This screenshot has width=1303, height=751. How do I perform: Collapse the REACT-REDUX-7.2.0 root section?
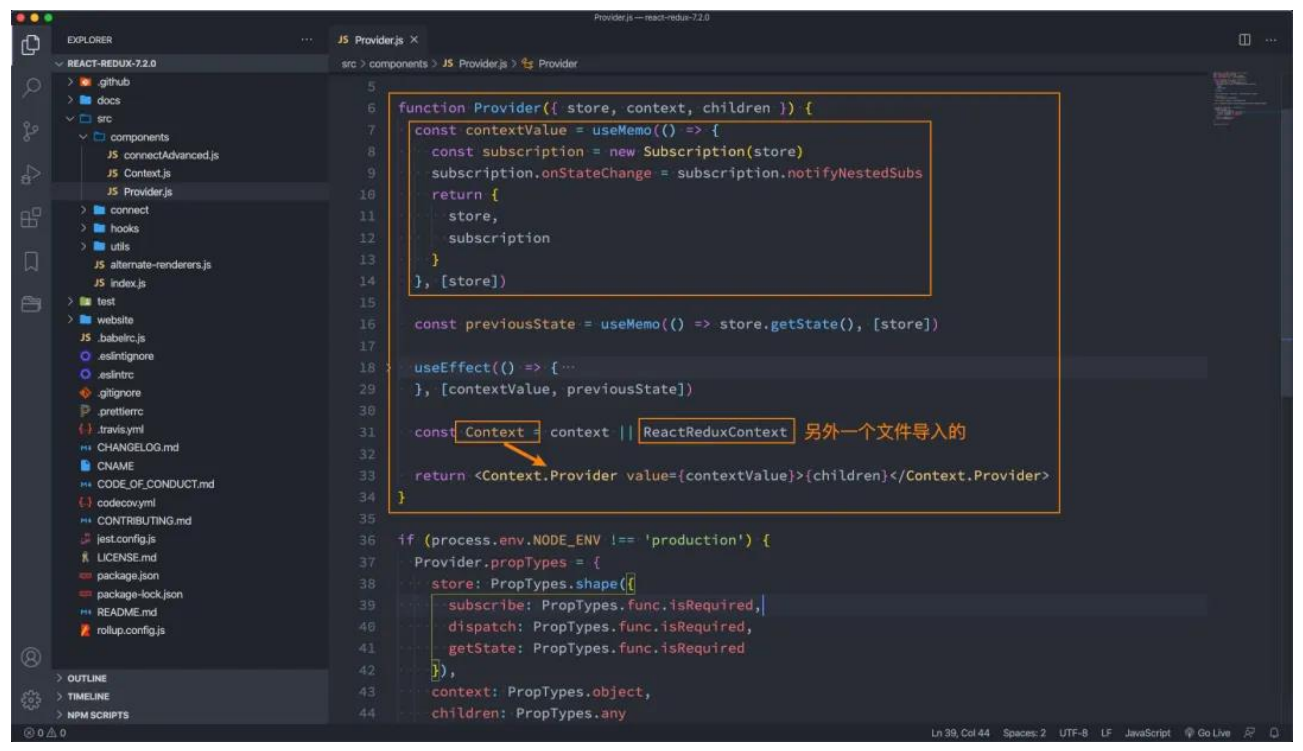192,63
